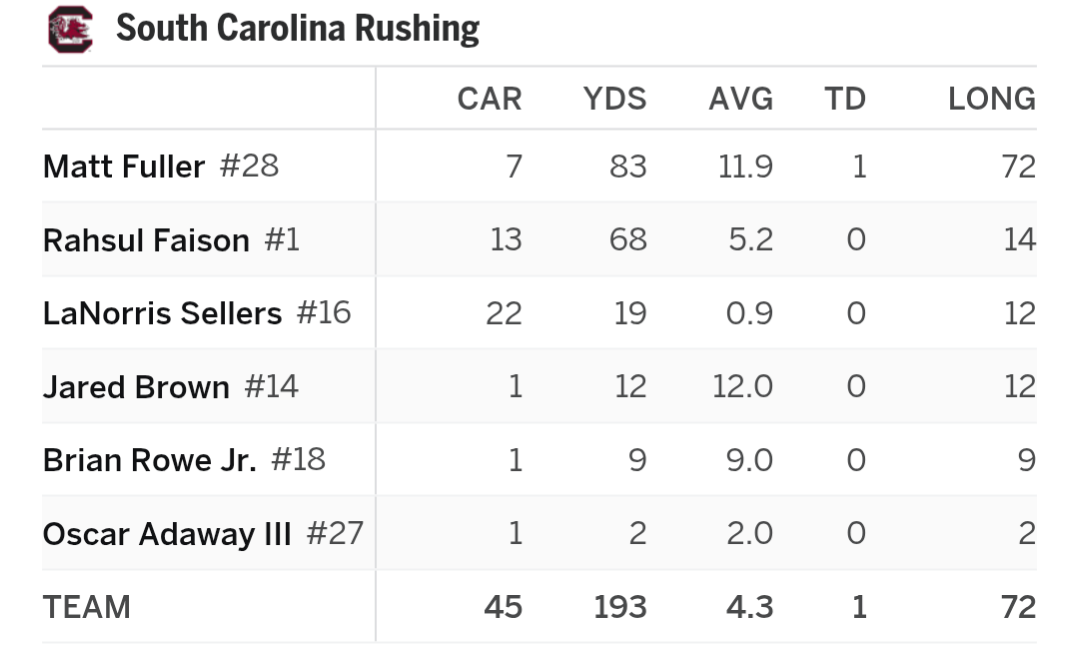This screenshot has height=662, width=1079.
Task: Open Brian Rowe Jr. player link
Action: (149, 460)
